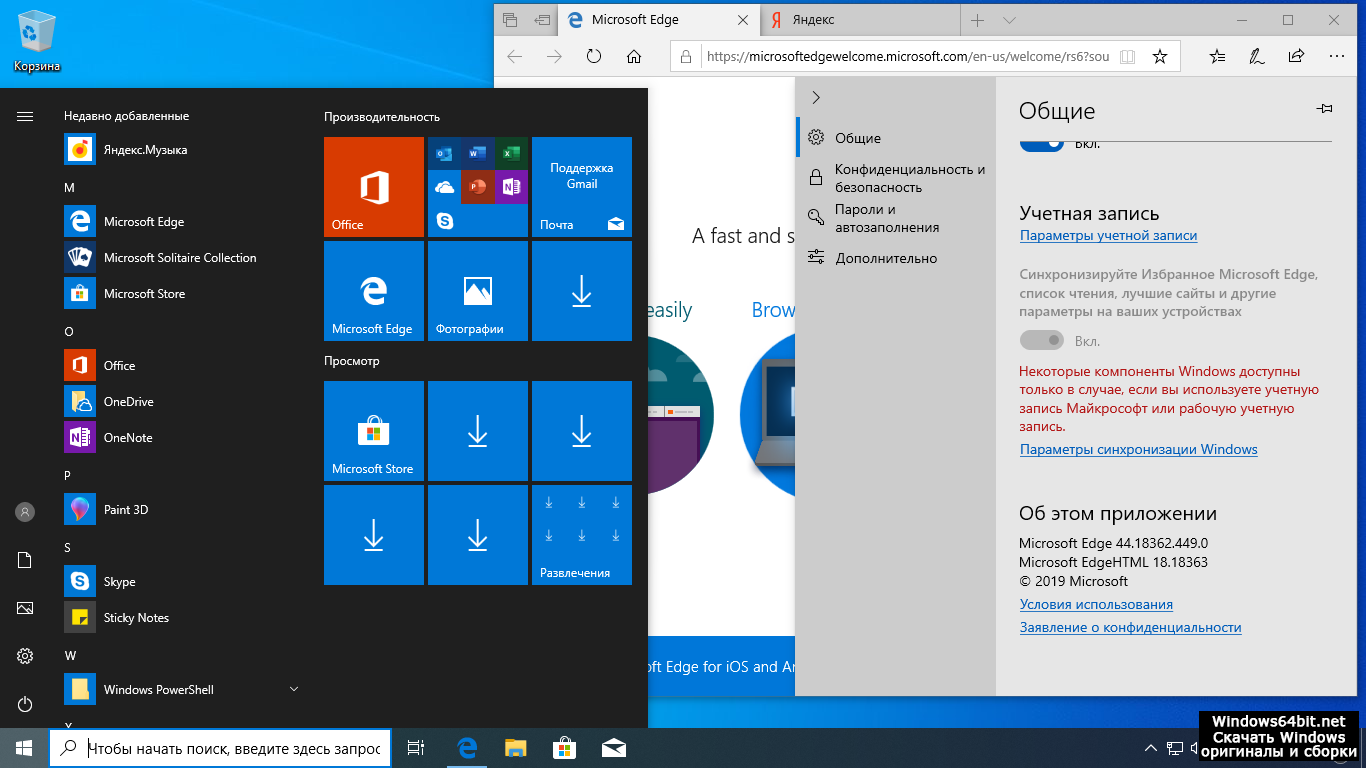Screen dimensions: 1366x768
Task: Open Paint 3D from the app list
Action: 126,510
